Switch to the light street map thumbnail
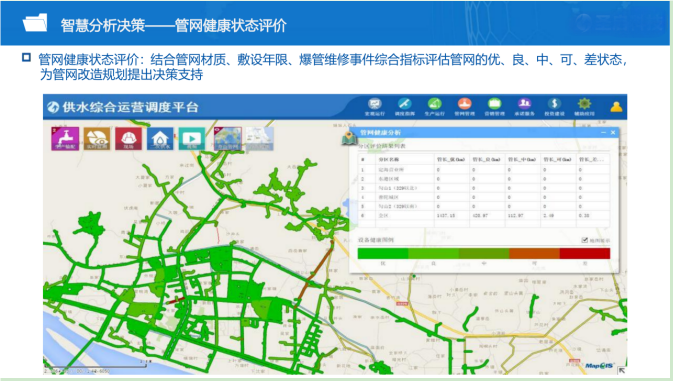Image resolution: width=673 pixels, height=381 pixels. click(260, 138)
